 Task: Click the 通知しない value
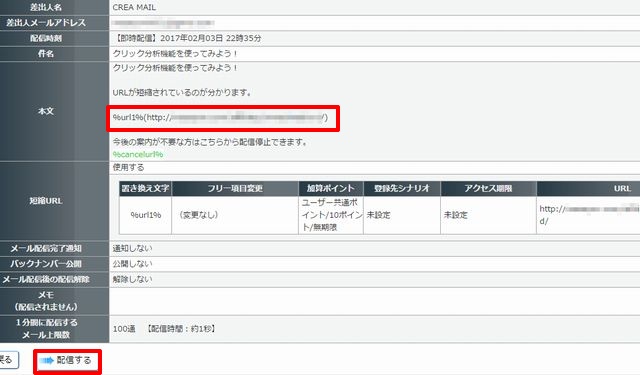click(132, 249)
